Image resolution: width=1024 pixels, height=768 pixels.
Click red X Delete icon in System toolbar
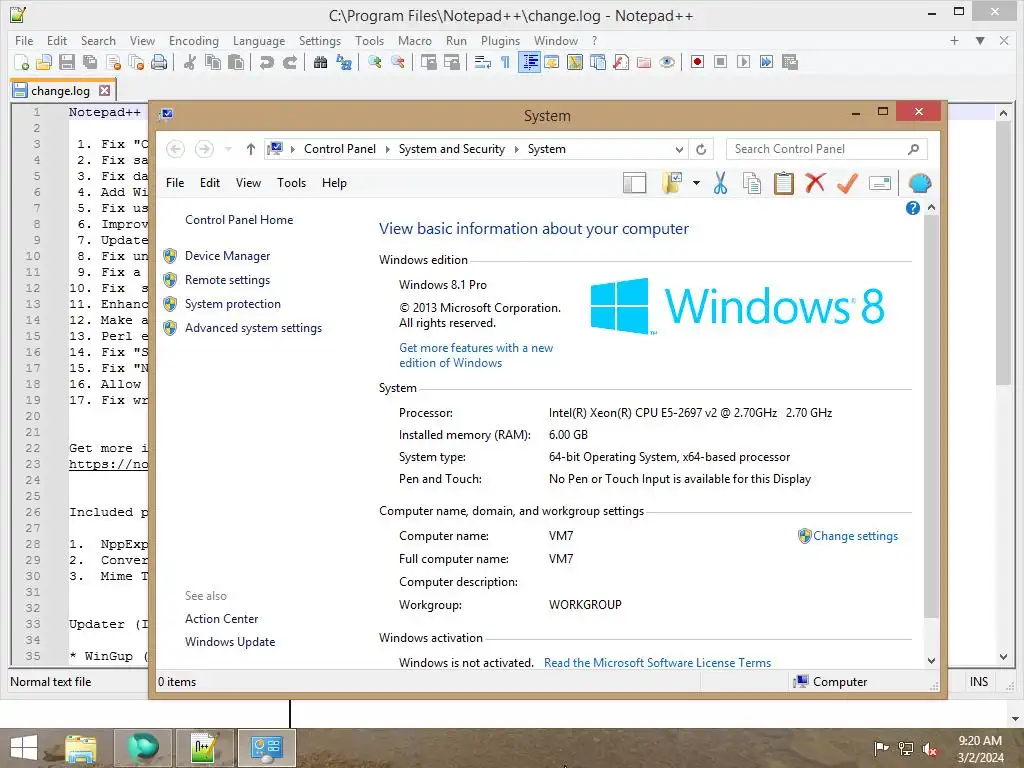pos(815,184)
